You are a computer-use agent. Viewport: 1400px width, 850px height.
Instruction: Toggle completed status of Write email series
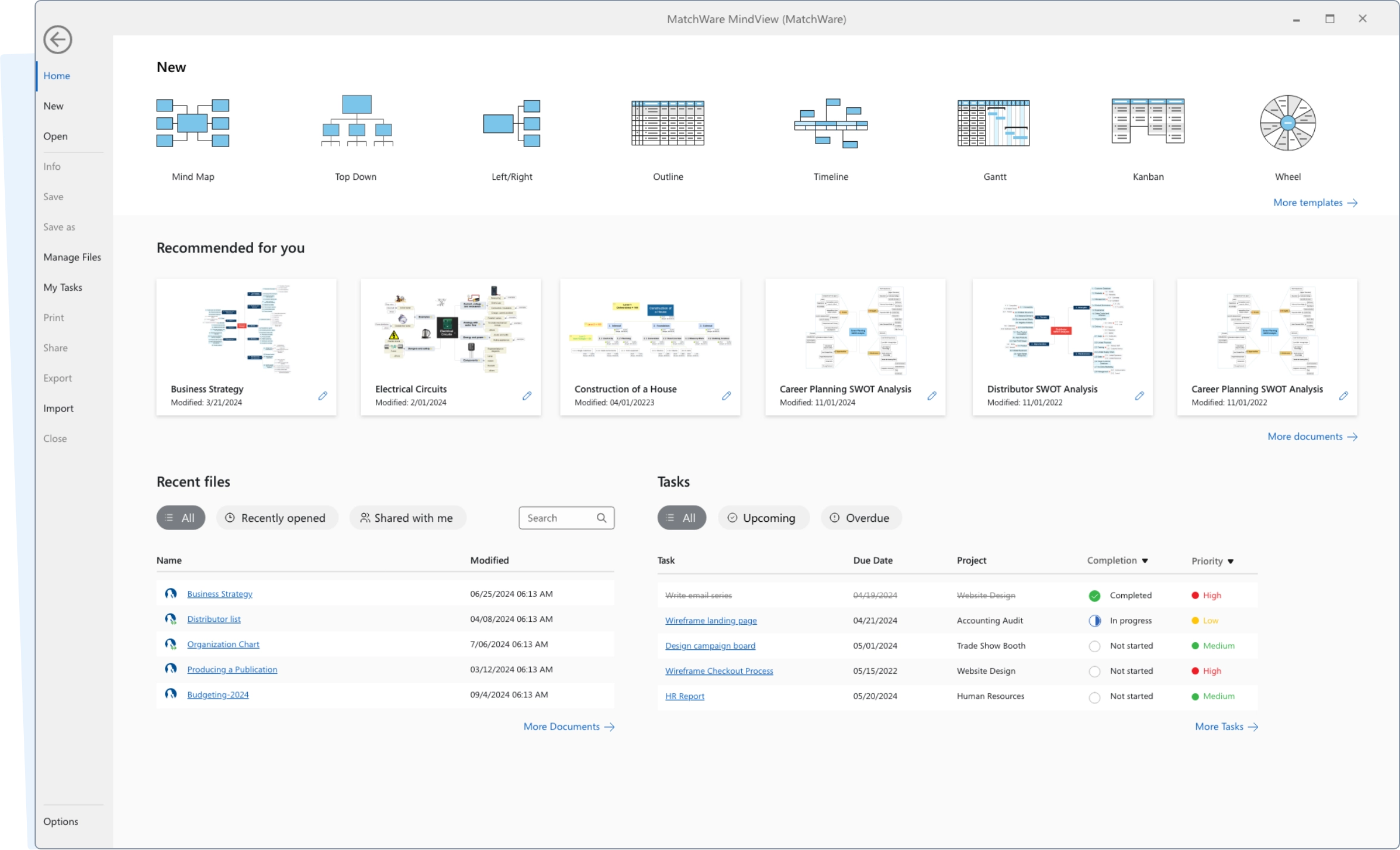click(x=1094, y=596)
